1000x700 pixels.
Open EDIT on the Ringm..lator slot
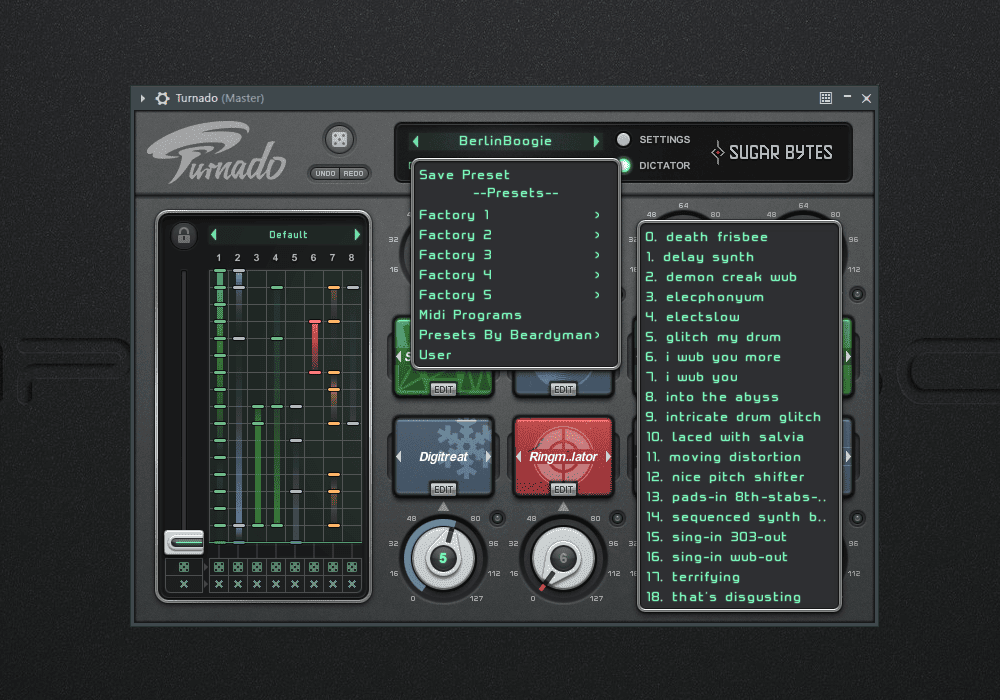(x=563, y=489)
